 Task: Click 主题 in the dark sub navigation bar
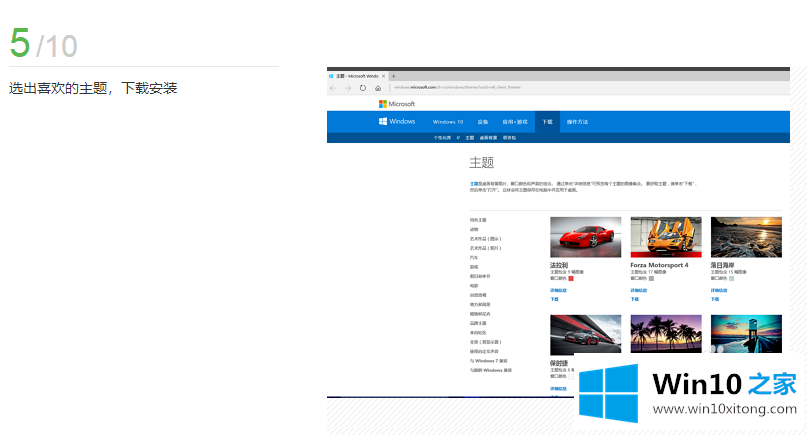click(470, 138)
